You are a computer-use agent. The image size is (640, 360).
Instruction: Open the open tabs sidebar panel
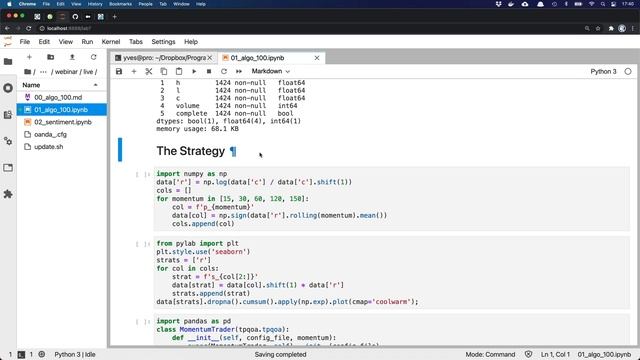coord(8,168)
